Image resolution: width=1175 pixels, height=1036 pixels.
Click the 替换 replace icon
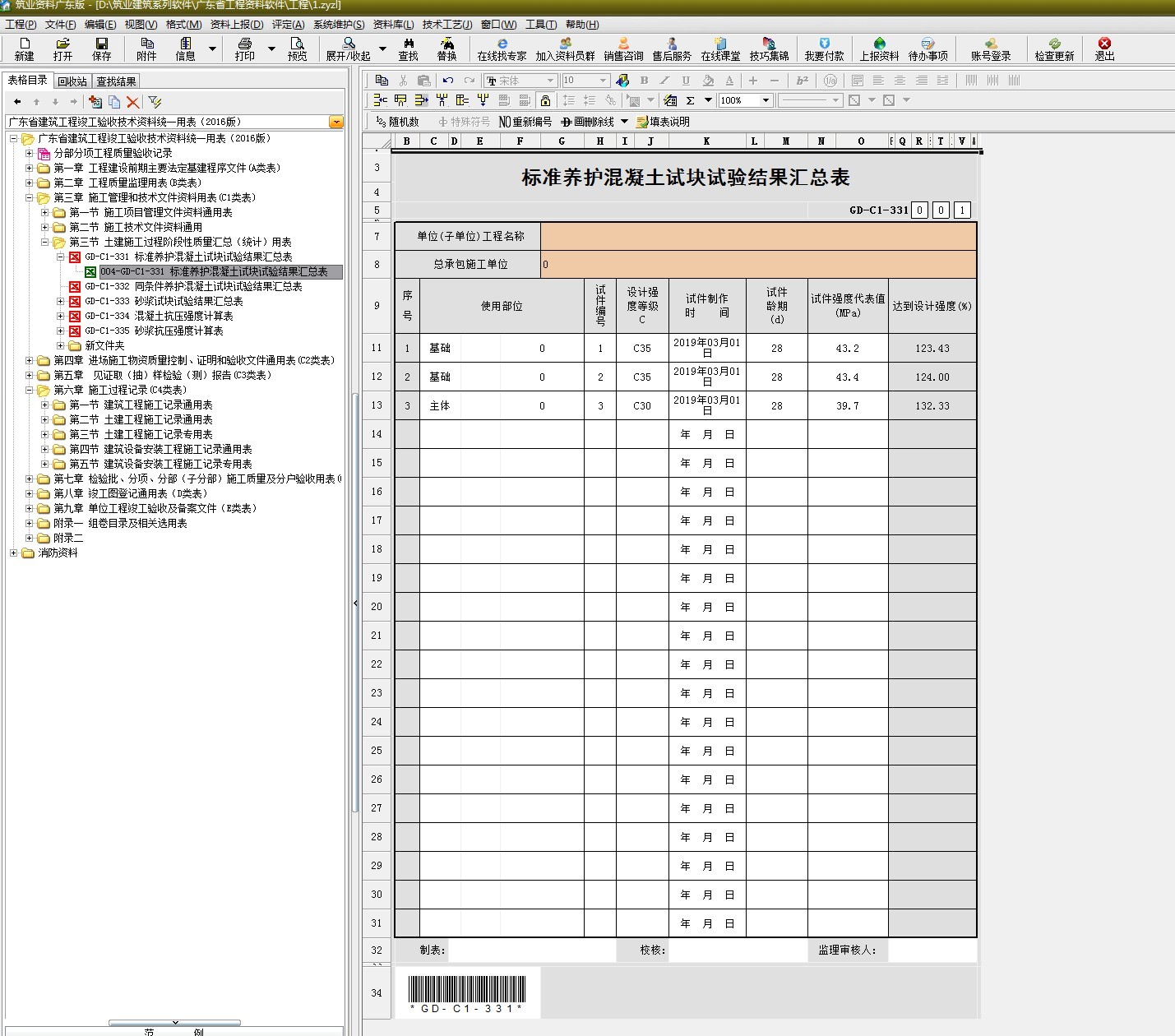(446, 49)
